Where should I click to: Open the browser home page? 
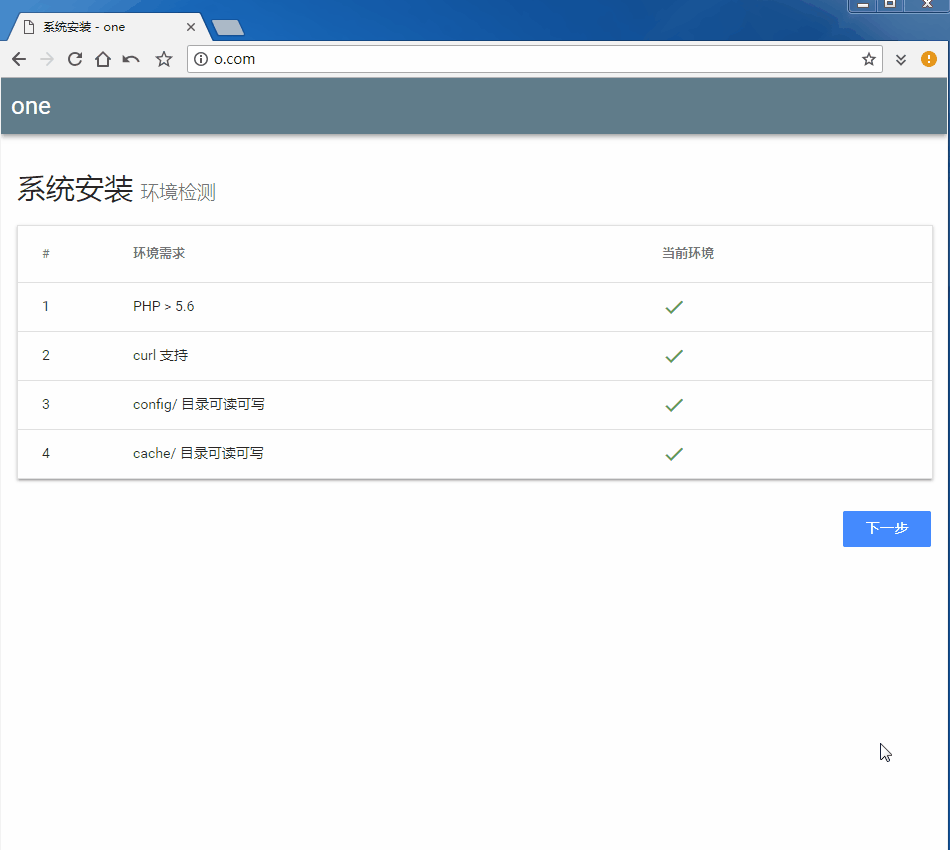(102, 59)
